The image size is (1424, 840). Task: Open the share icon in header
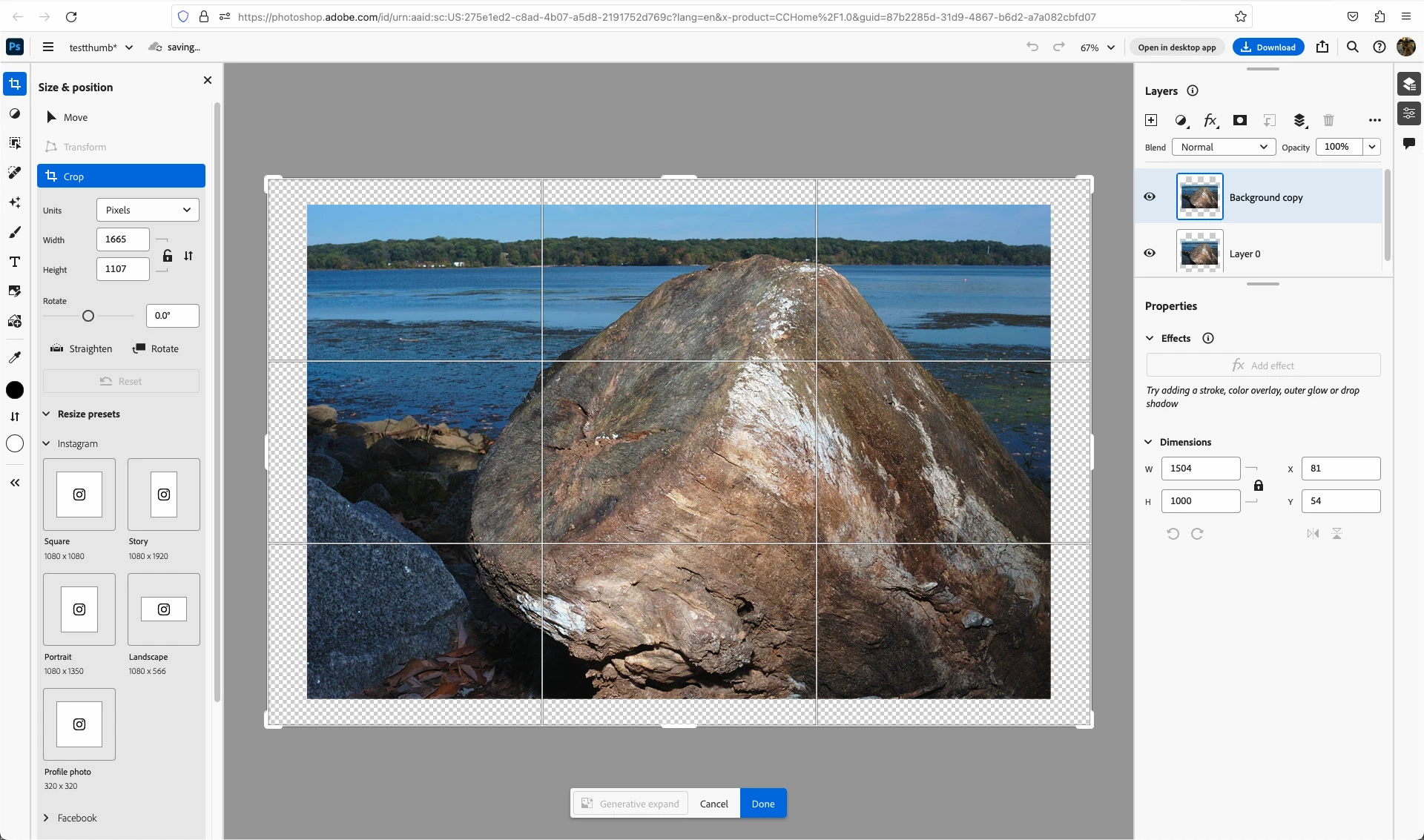point(1322,47)
